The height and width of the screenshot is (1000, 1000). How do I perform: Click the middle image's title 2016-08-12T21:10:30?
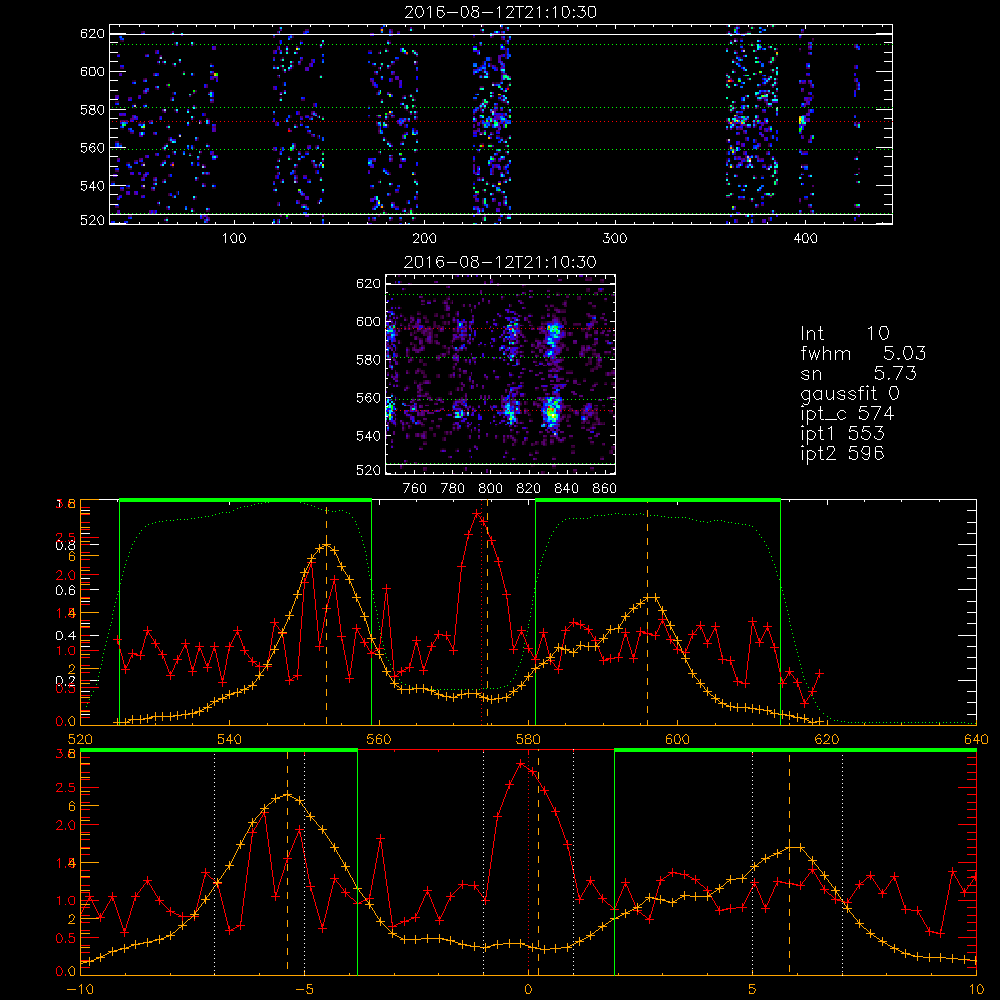pos(500,262)
